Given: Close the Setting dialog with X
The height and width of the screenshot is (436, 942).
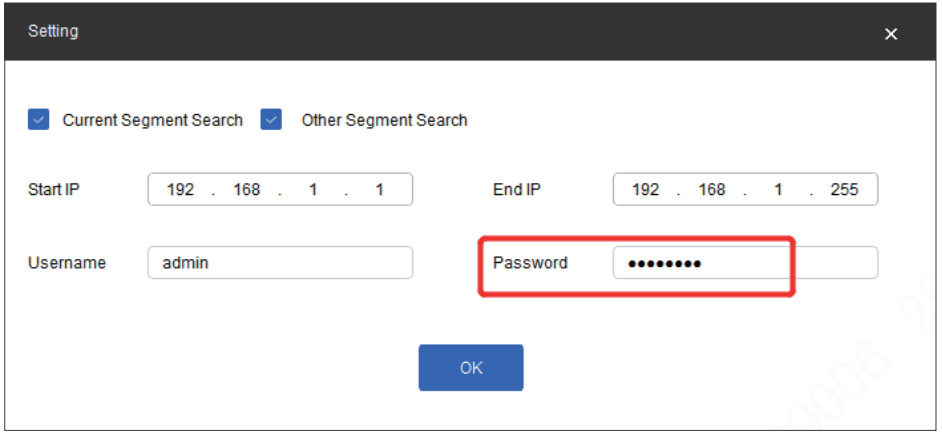Looking at the screenshot, I should 891,34.
